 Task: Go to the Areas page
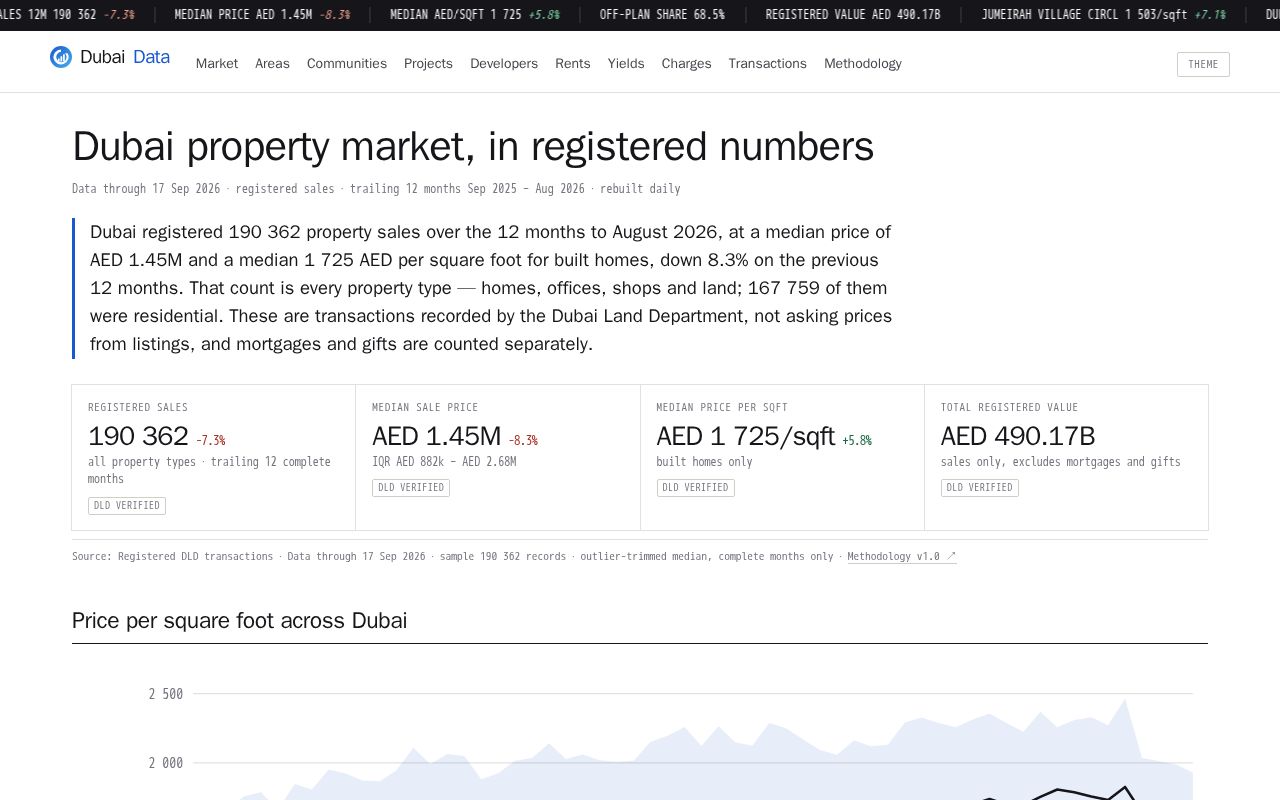272,63
